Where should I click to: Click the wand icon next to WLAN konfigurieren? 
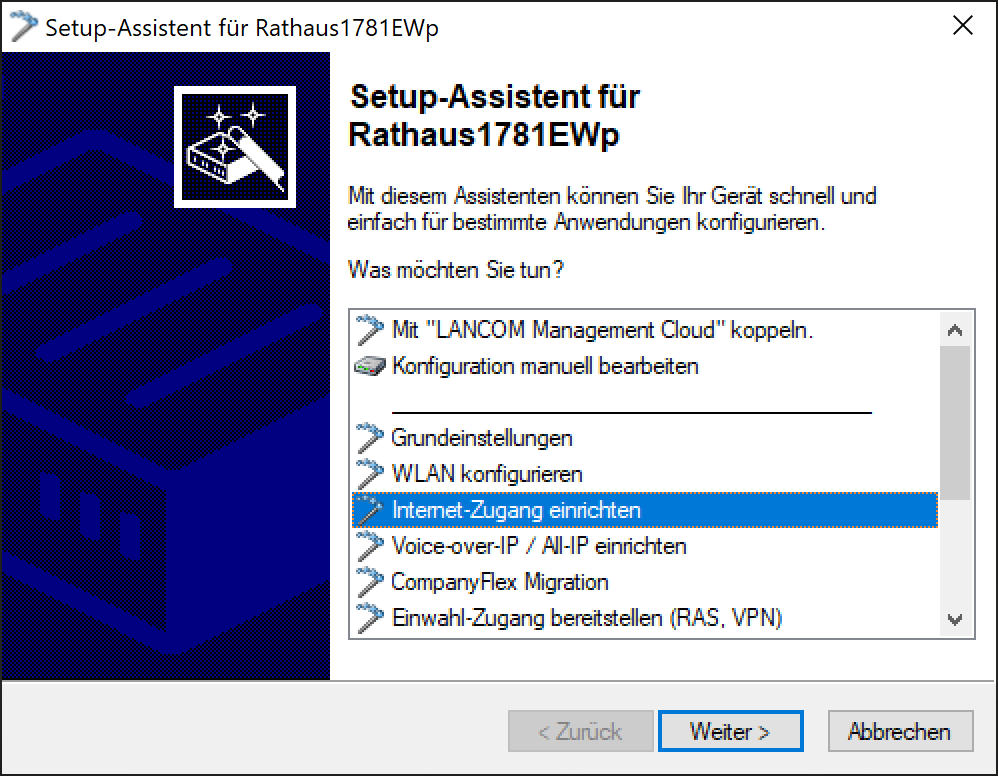point(369,474)
